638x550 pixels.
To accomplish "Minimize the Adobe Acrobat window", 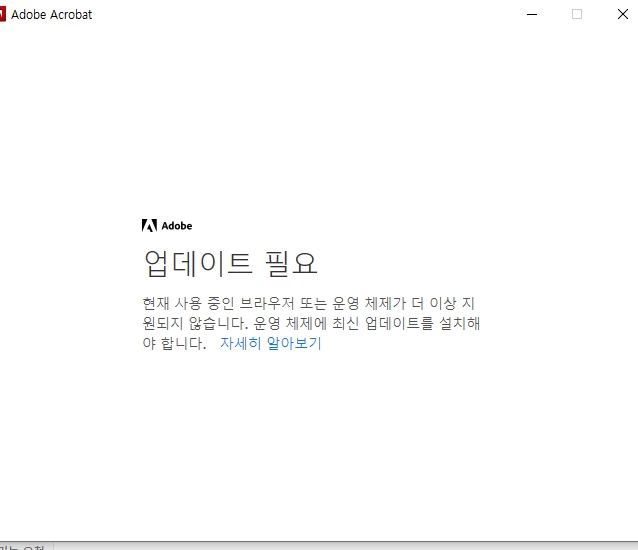I will point(532,14).
